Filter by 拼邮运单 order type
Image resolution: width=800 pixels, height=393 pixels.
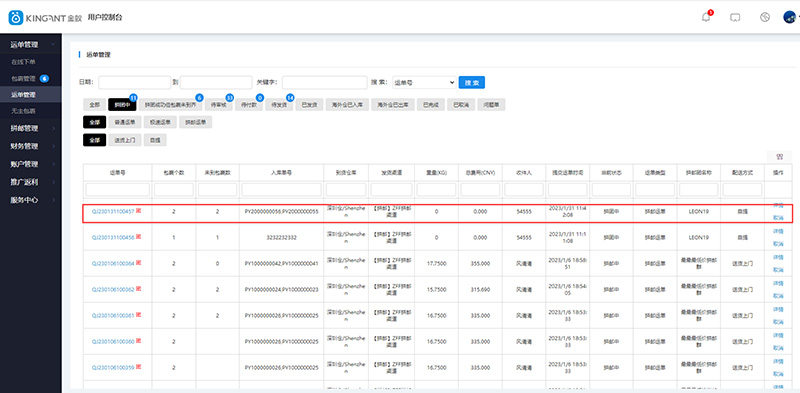click(196, 122)
